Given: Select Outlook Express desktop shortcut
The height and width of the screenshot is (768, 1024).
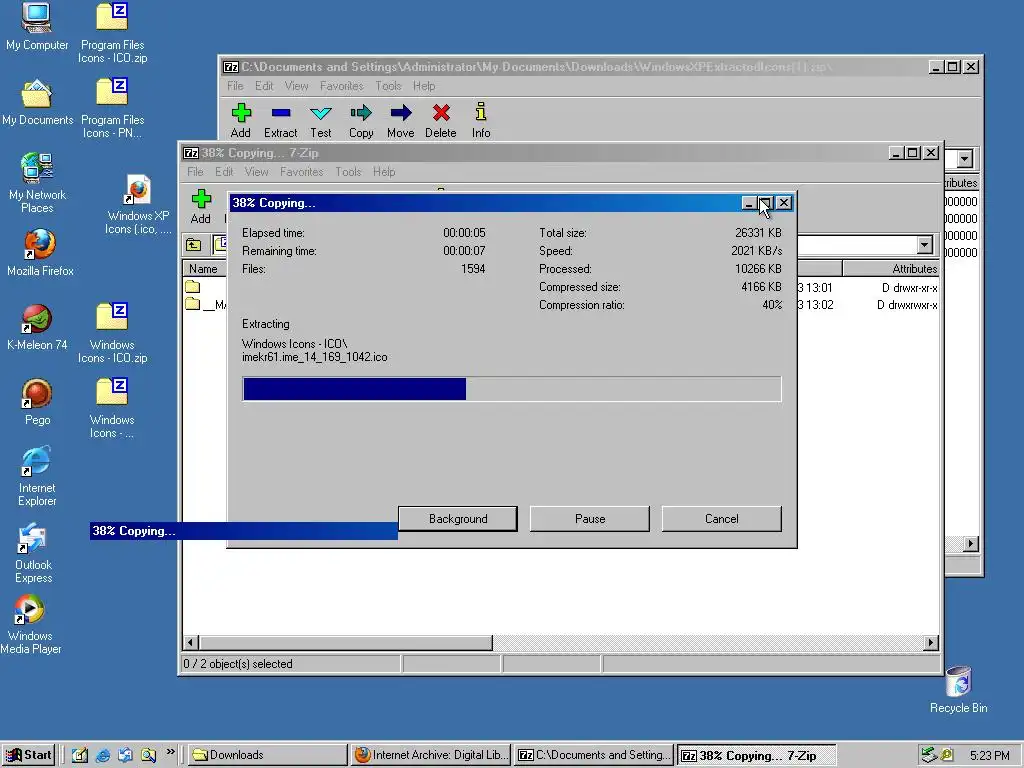Looking at the screenshot, I should pos(33,552).
